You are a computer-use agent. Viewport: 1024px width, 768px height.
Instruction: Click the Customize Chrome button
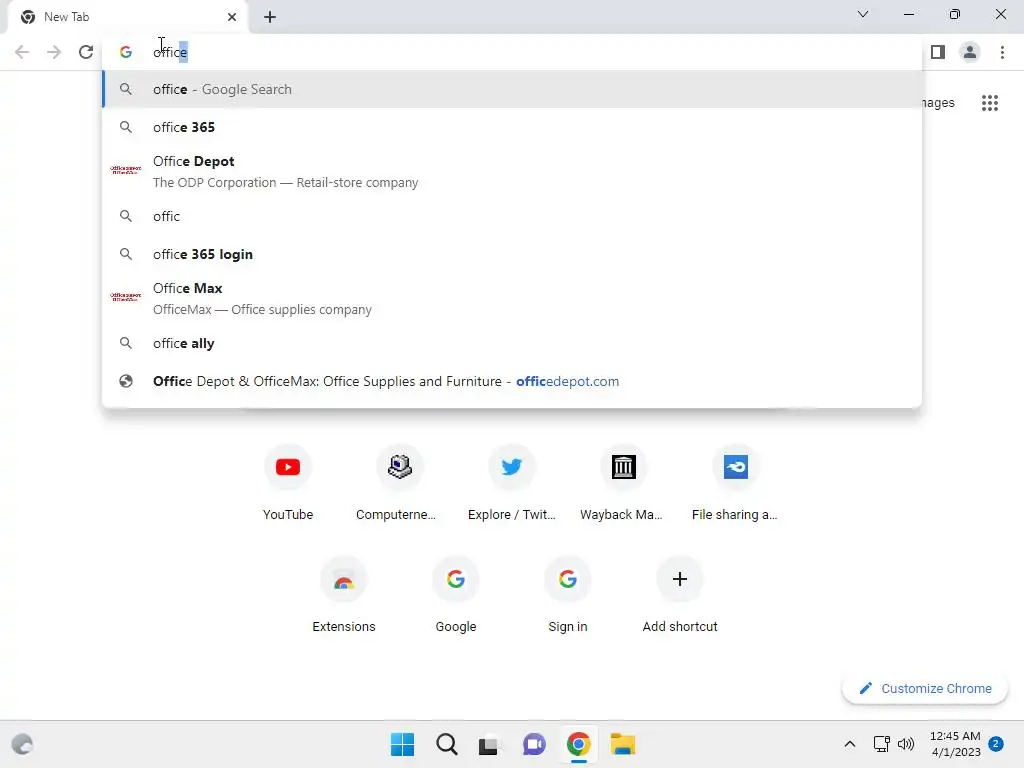(x=925, y=688)
